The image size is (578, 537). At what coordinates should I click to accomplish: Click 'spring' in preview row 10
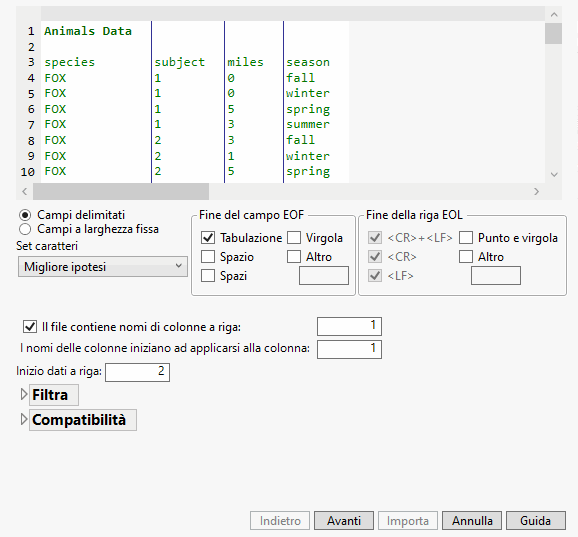pyautogui.click(x=308, y=172)
